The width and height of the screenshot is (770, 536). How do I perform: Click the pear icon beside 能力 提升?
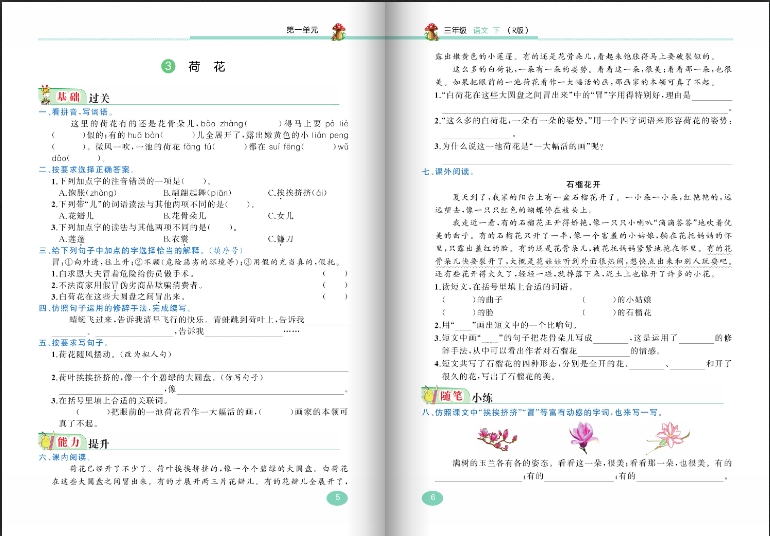tap(45, 441)
